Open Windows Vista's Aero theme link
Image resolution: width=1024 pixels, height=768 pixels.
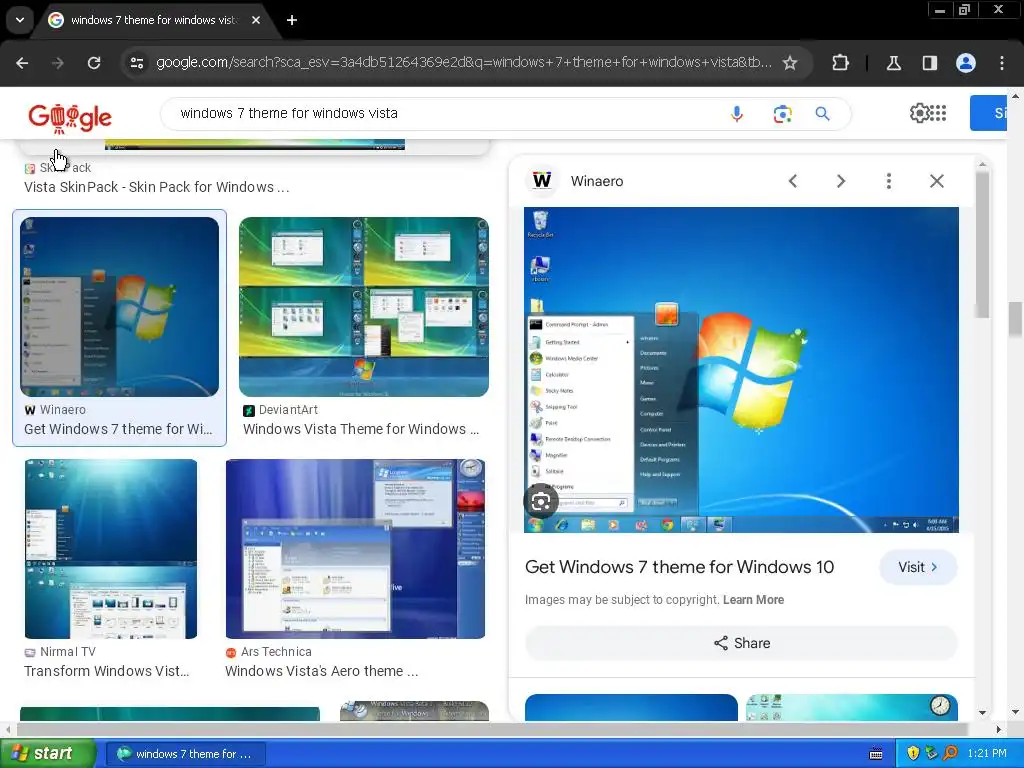[x=322, y=671]
